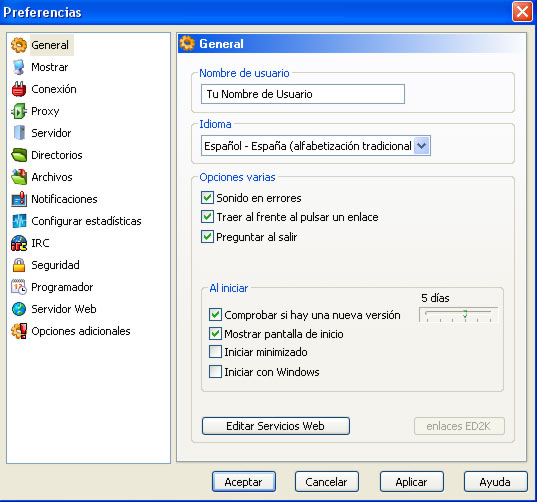Image resolution: width=537 pixels, height=502 pixels.
Task: Open the Conexión plug icon section
Action: pyautogui.click(x=19, y=89)
